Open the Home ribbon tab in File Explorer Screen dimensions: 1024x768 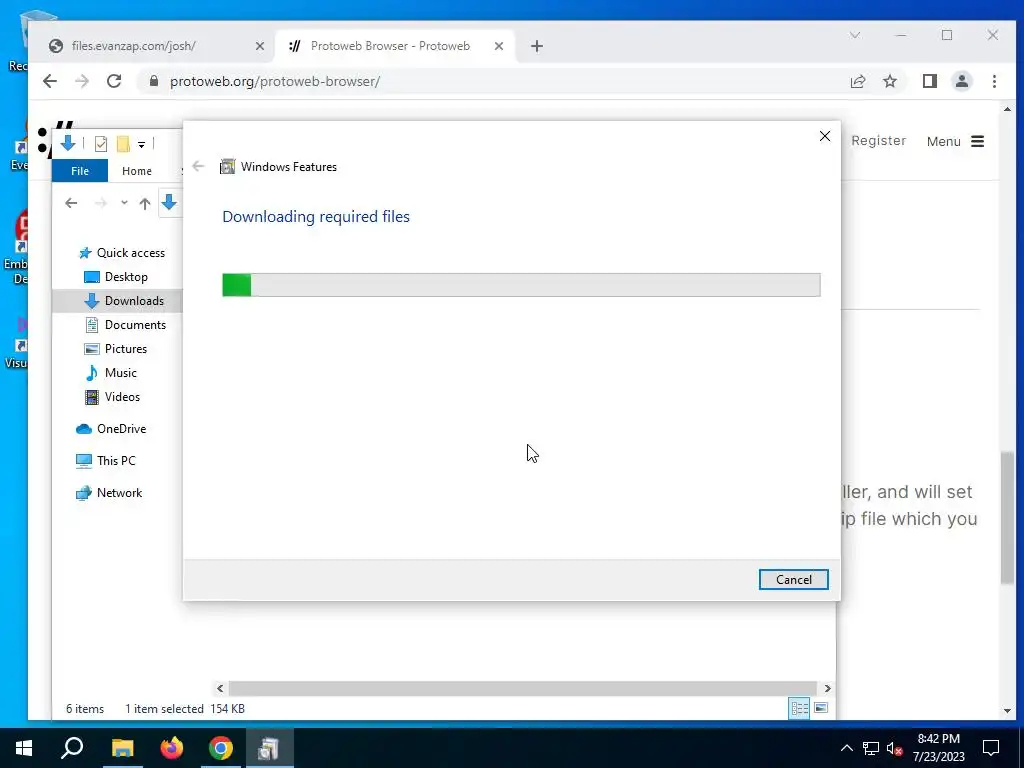[136, 170]
